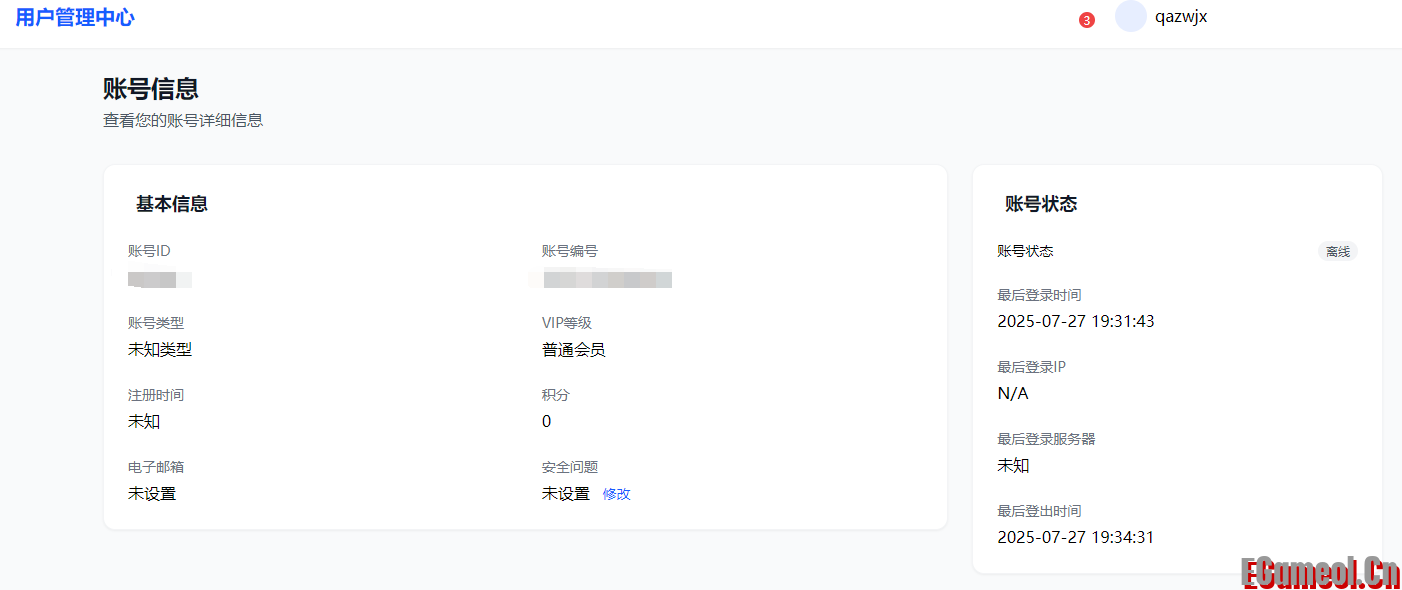Click the 最后登录时间 timestamp
This screenshot has height=590, width=1402.
(x=1077, y=321)
